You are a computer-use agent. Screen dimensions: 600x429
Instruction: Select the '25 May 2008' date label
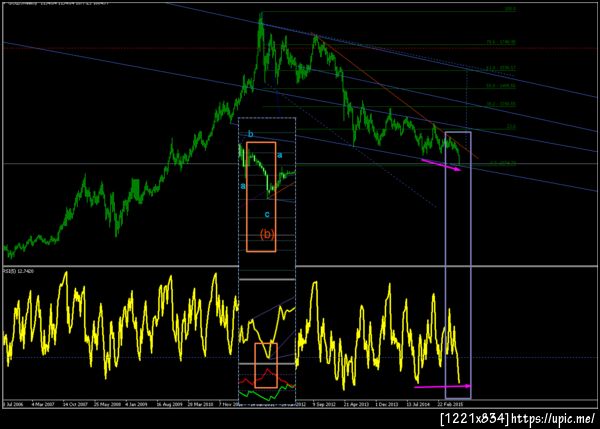coord(107,404)
